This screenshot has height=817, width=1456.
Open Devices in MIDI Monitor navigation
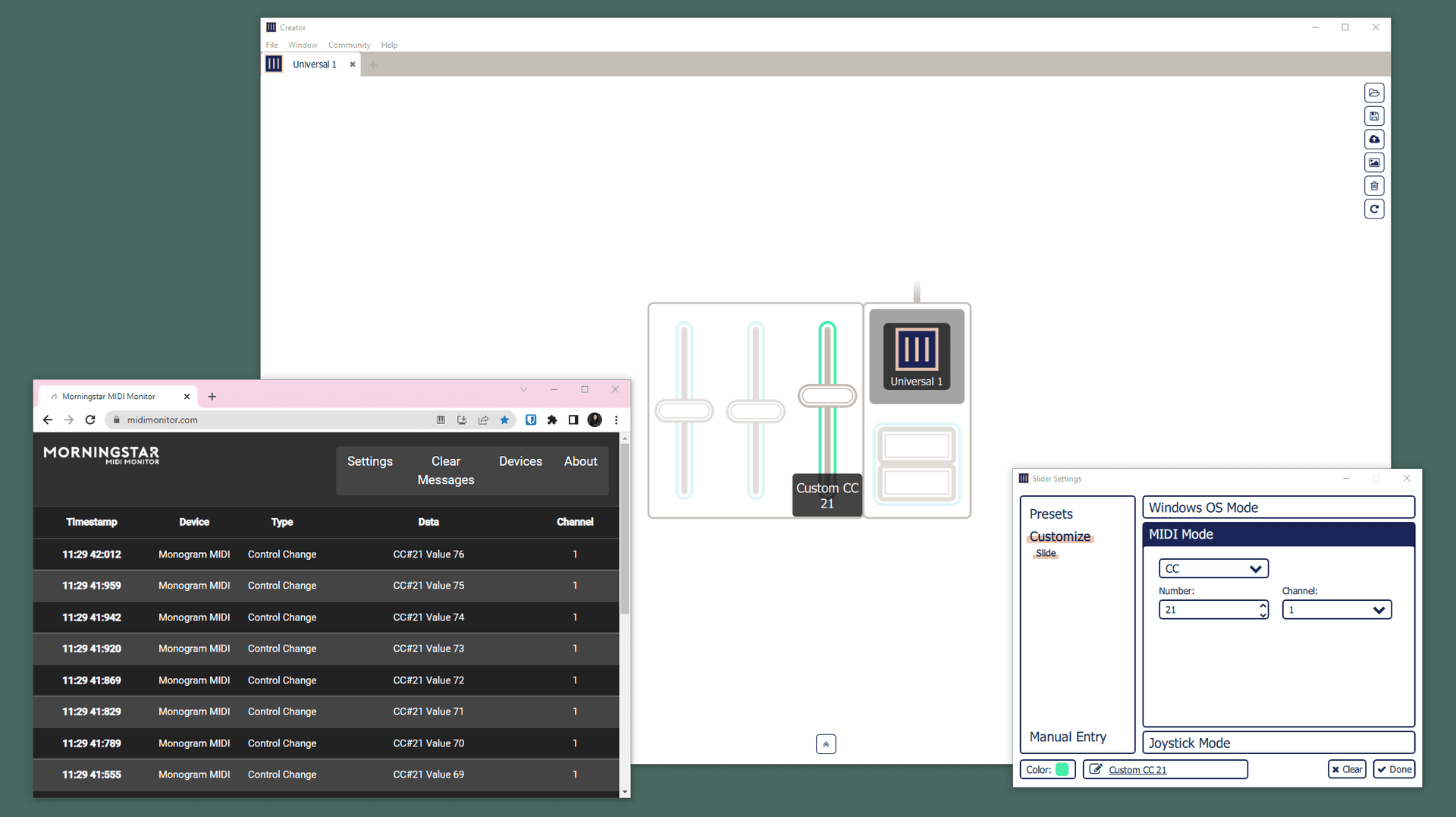pos(520,461)
